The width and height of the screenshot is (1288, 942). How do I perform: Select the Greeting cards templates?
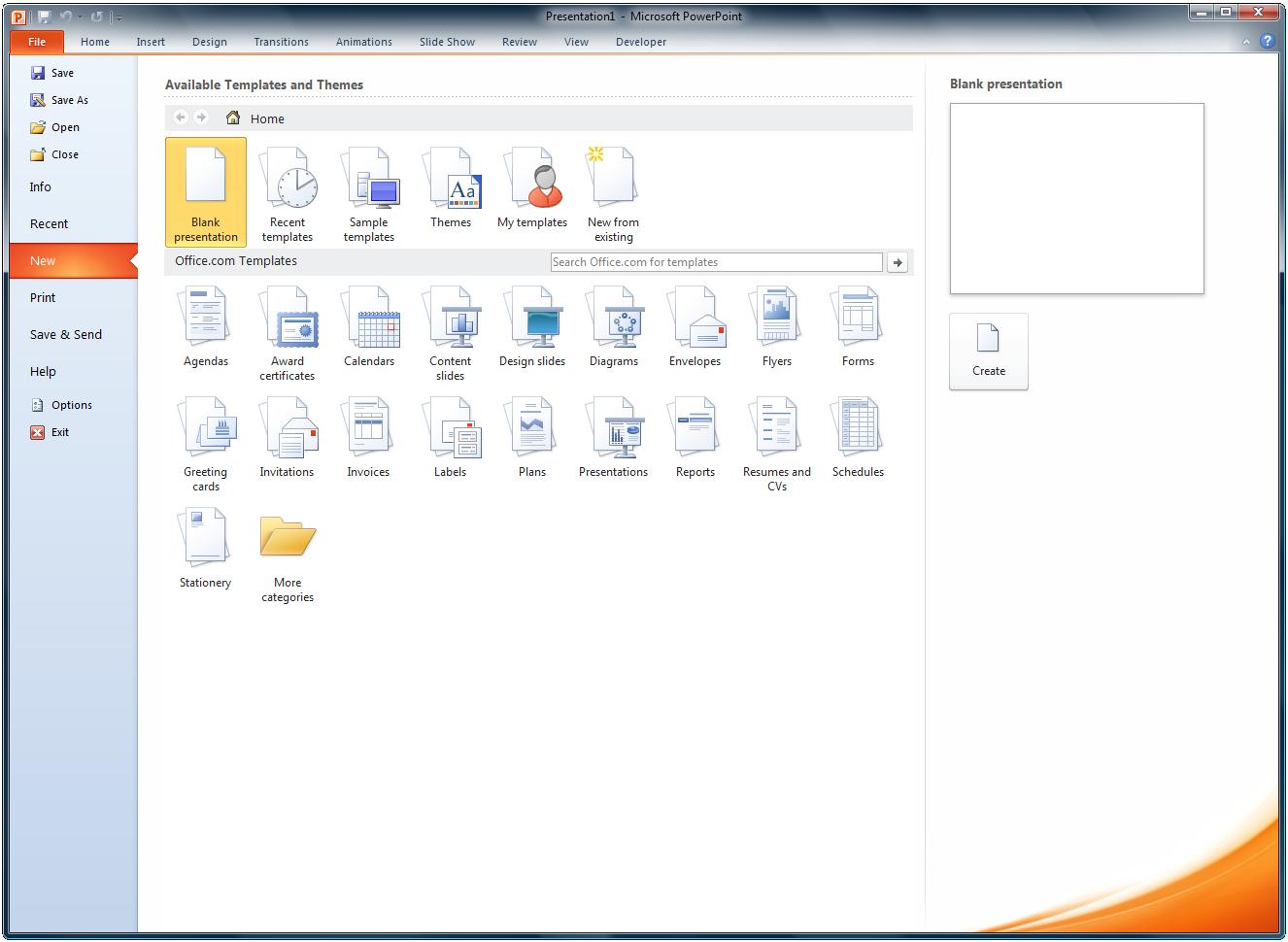point(205,437)
